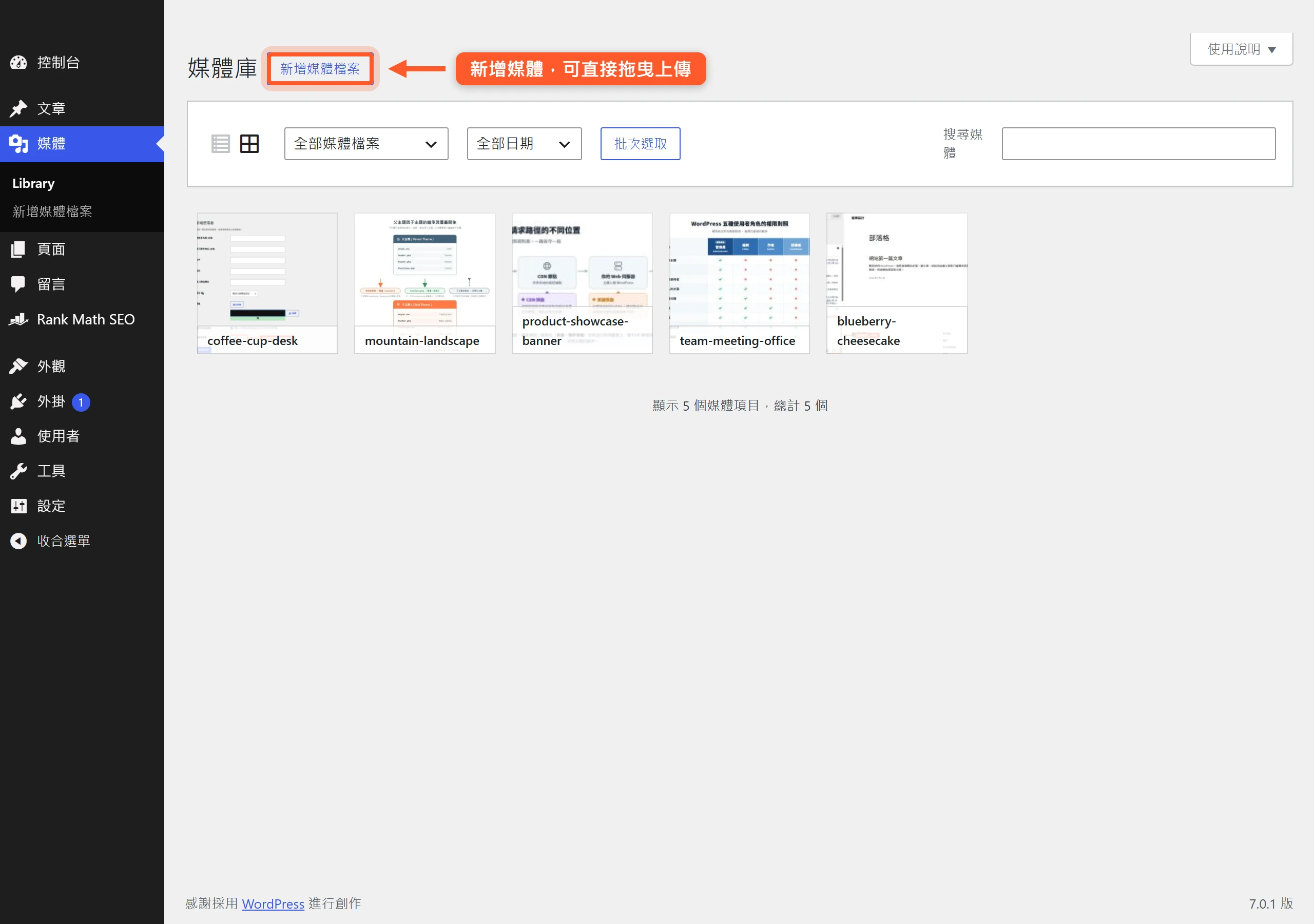Open 新增媒體檔案 in the sidebar submenu
This screenshot has width=1314, height=924.
click(52, 211)
